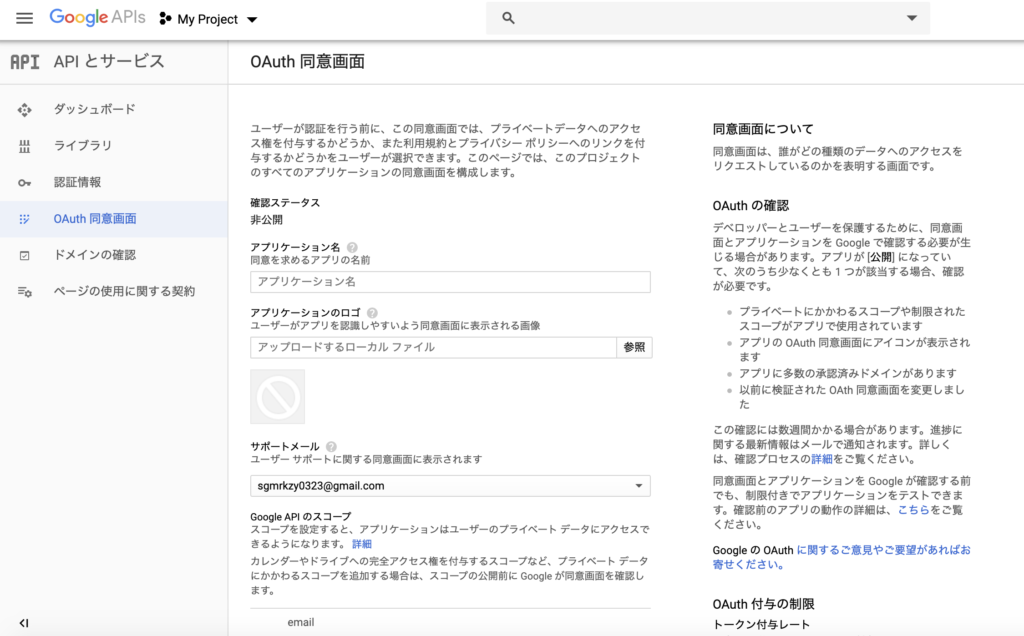
Task: Click the OAuth 付与の制限 heading
Action: (x=763, y=605)
